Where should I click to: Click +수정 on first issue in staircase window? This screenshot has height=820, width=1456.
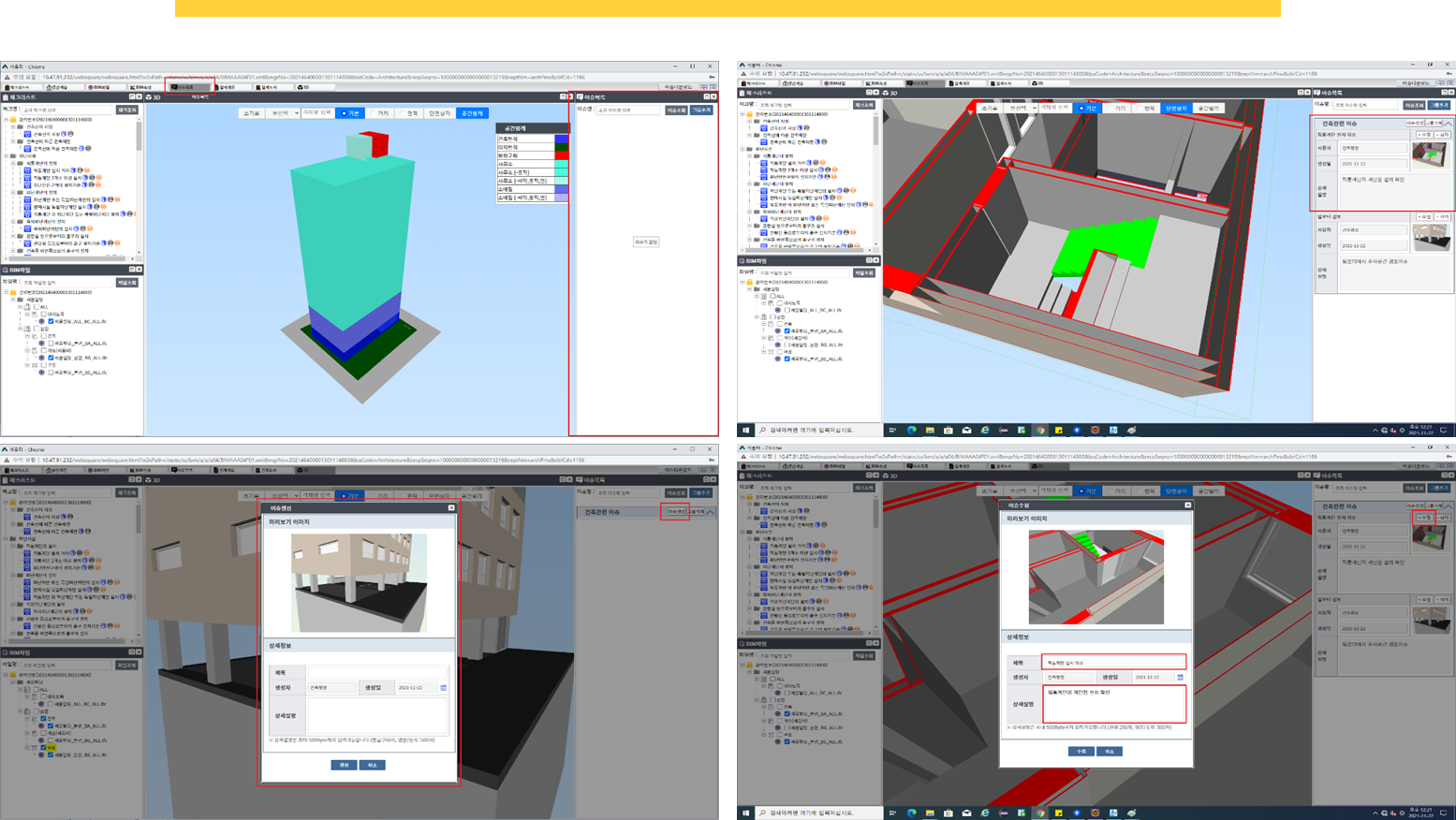click(x=1424, y=135)
